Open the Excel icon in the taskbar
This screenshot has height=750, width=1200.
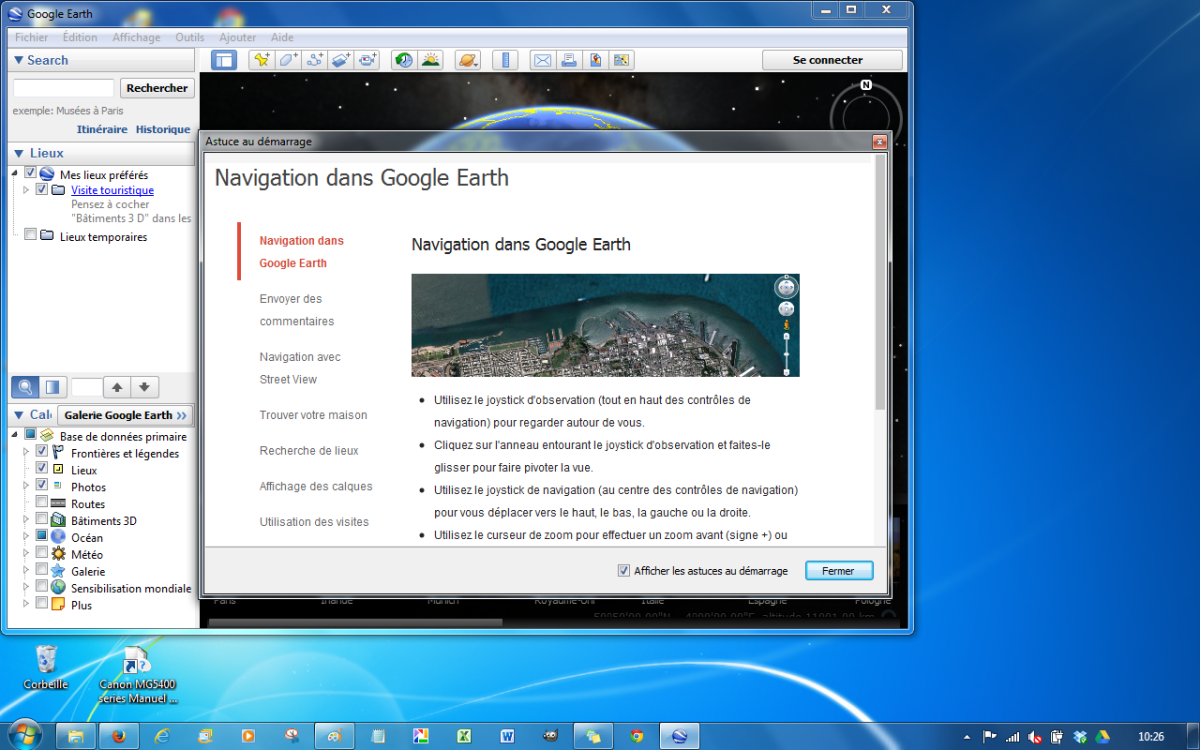pyautogui.click(x=464, y=736)
